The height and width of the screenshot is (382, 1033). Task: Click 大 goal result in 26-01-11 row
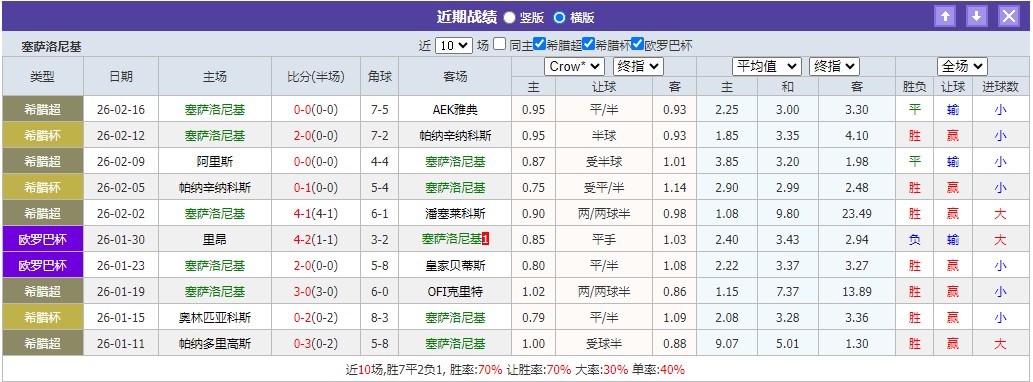[x=1000, y=343]
